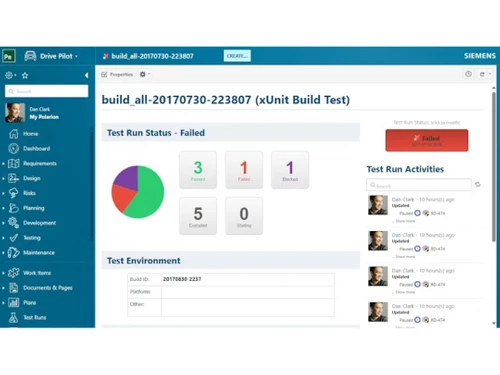
Task: Click the green slice of pie chart
Action: [150, 195]
